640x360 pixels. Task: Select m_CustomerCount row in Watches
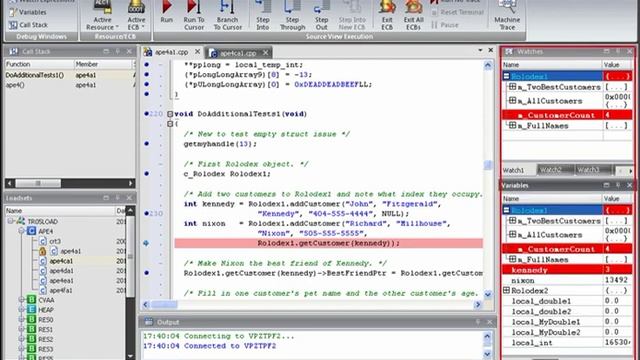tap(567, 115)
